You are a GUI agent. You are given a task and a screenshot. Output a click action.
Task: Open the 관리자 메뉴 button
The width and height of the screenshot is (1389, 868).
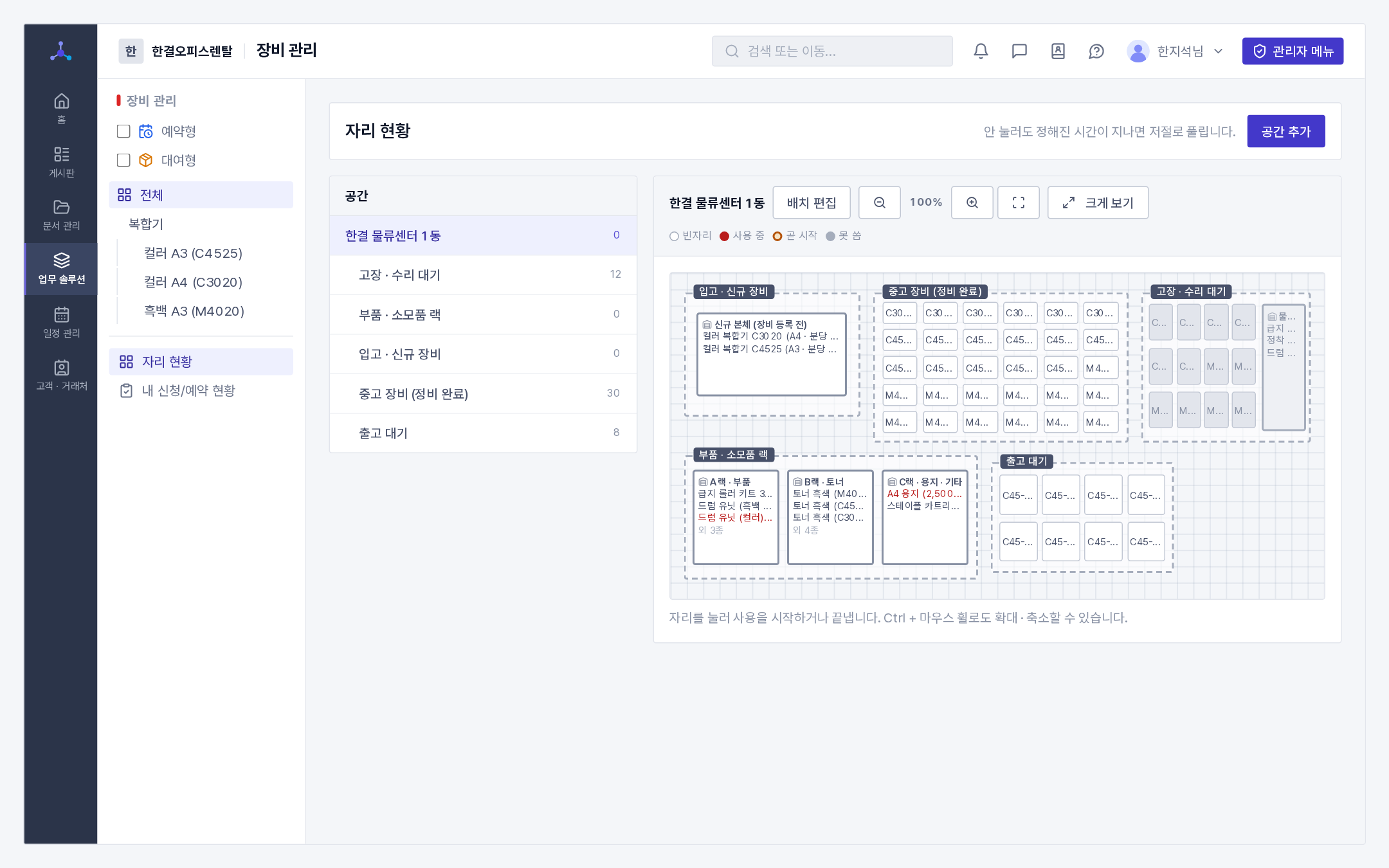click(x=1293, y=51)
